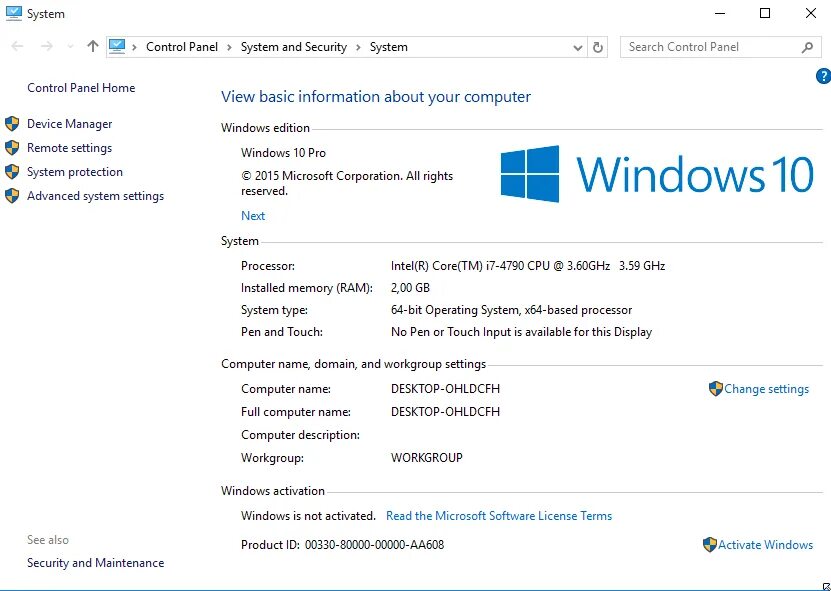Click the shield icon beside Device Manager
The height and width of the screenshot is (591, 831).
12,124
